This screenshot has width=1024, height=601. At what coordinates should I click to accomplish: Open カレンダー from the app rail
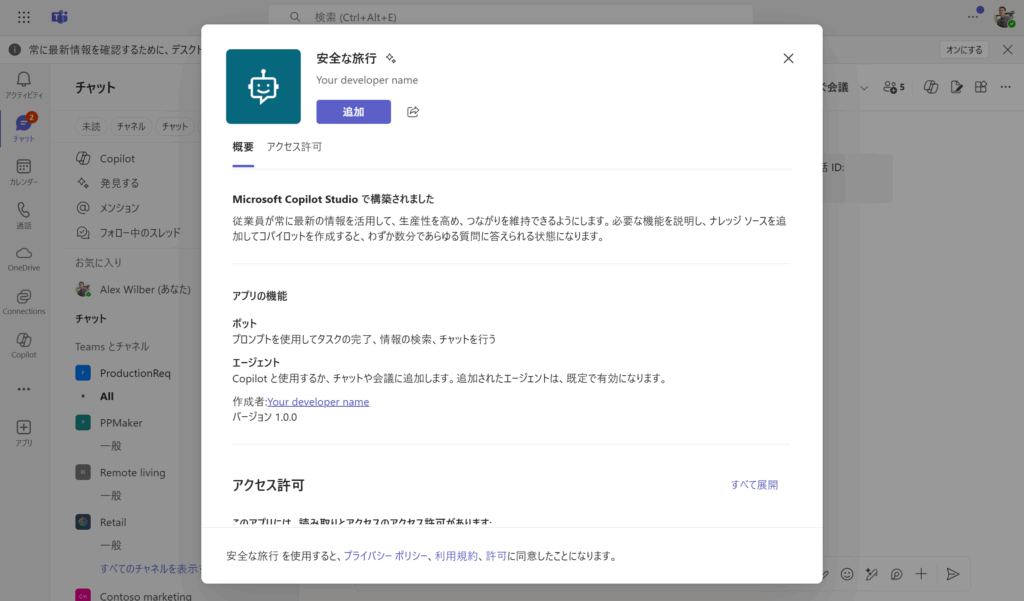click(24, 172)
